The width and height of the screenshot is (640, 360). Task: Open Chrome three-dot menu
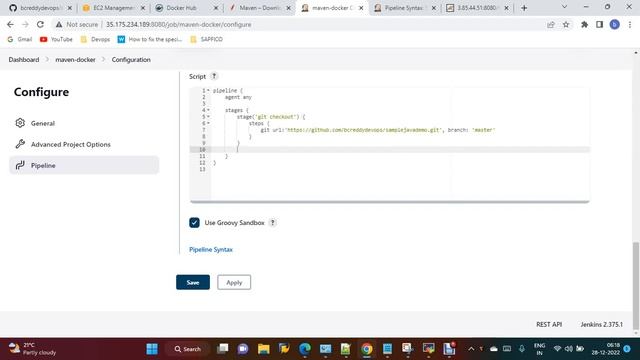[630, 24]
